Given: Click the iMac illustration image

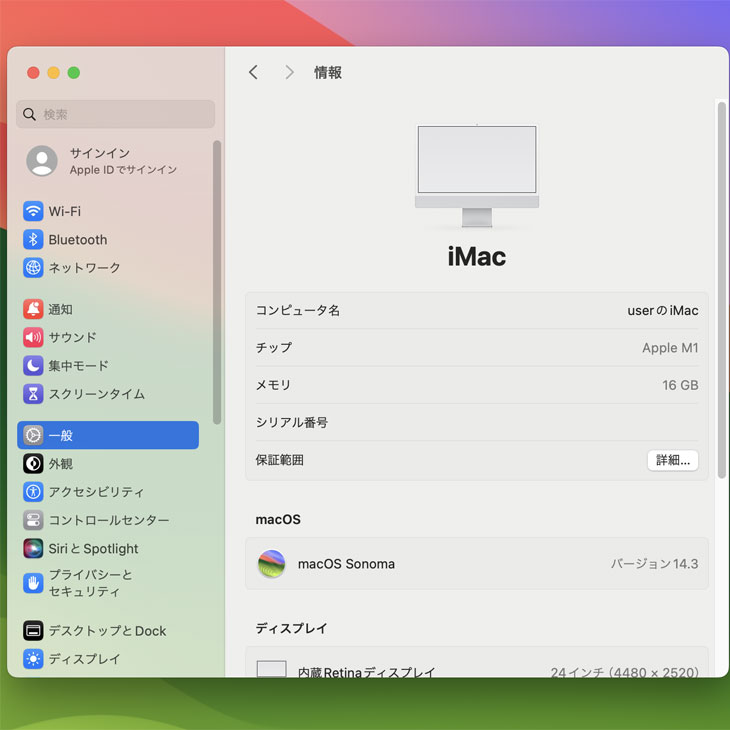Looking at the screenshot, I should click(x=477, y=176).
